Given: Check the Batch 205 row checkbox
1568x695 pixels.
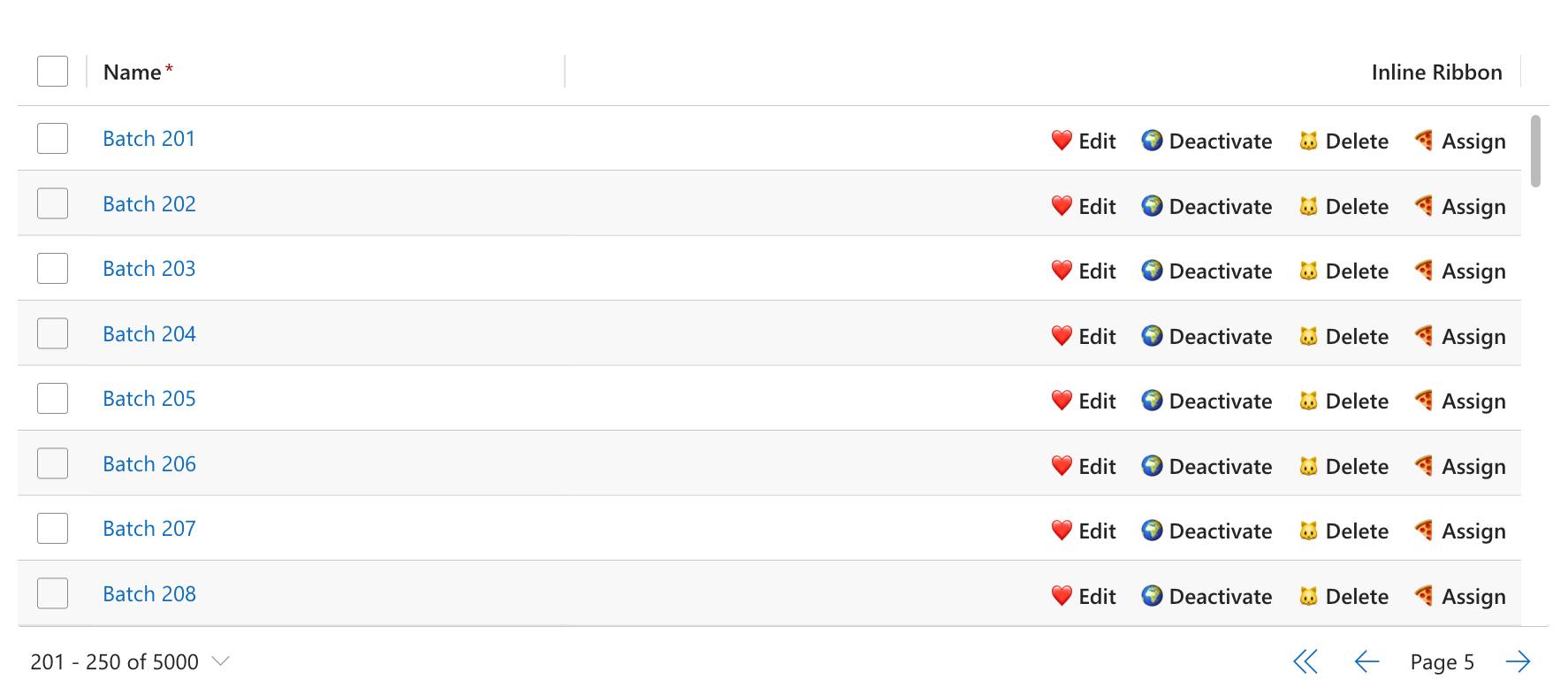Looking at the screenshot, I should click(53, 399).
